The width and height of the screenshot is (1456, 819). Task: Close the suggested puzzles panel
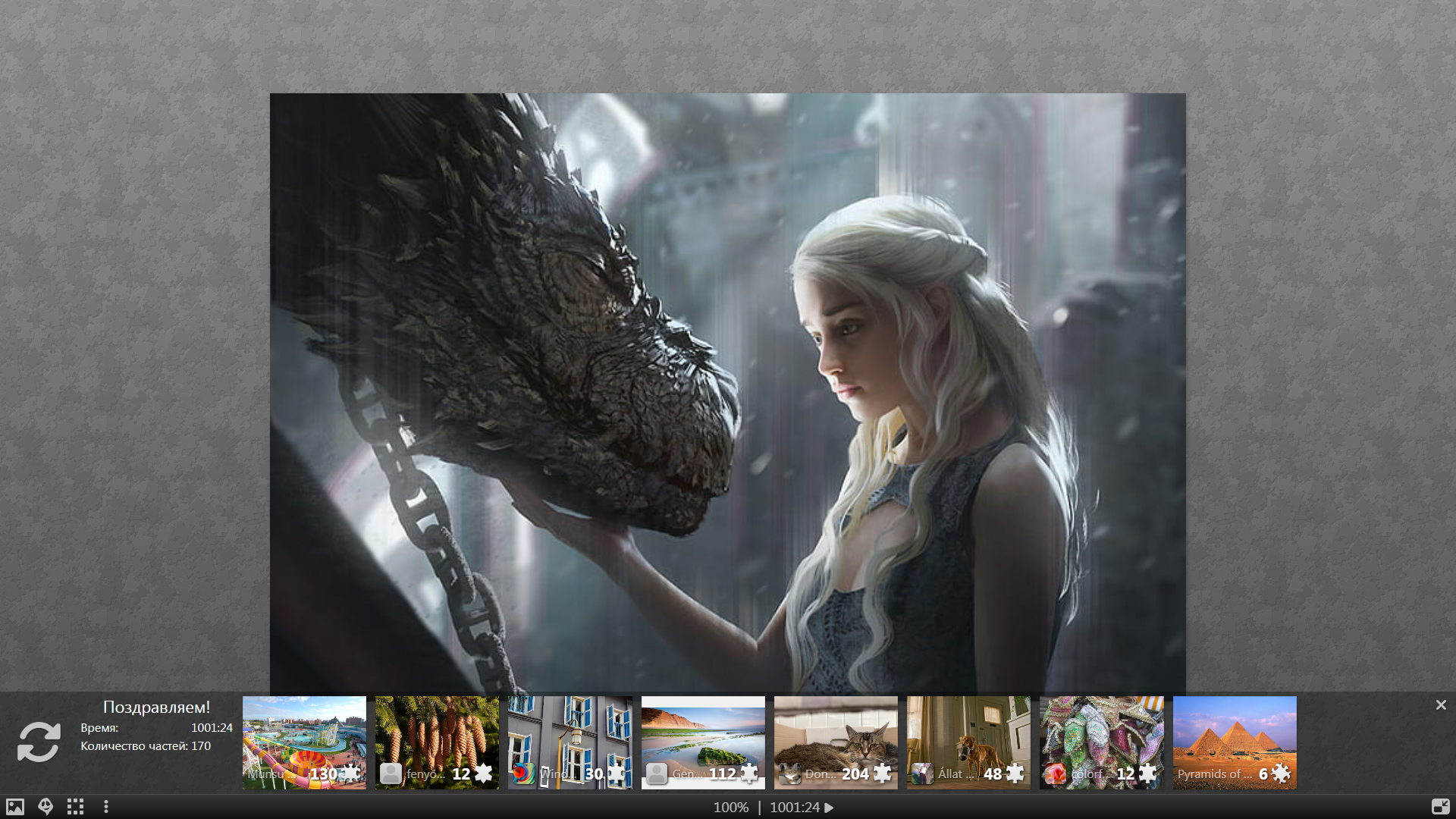click(x=1441, y=705)
